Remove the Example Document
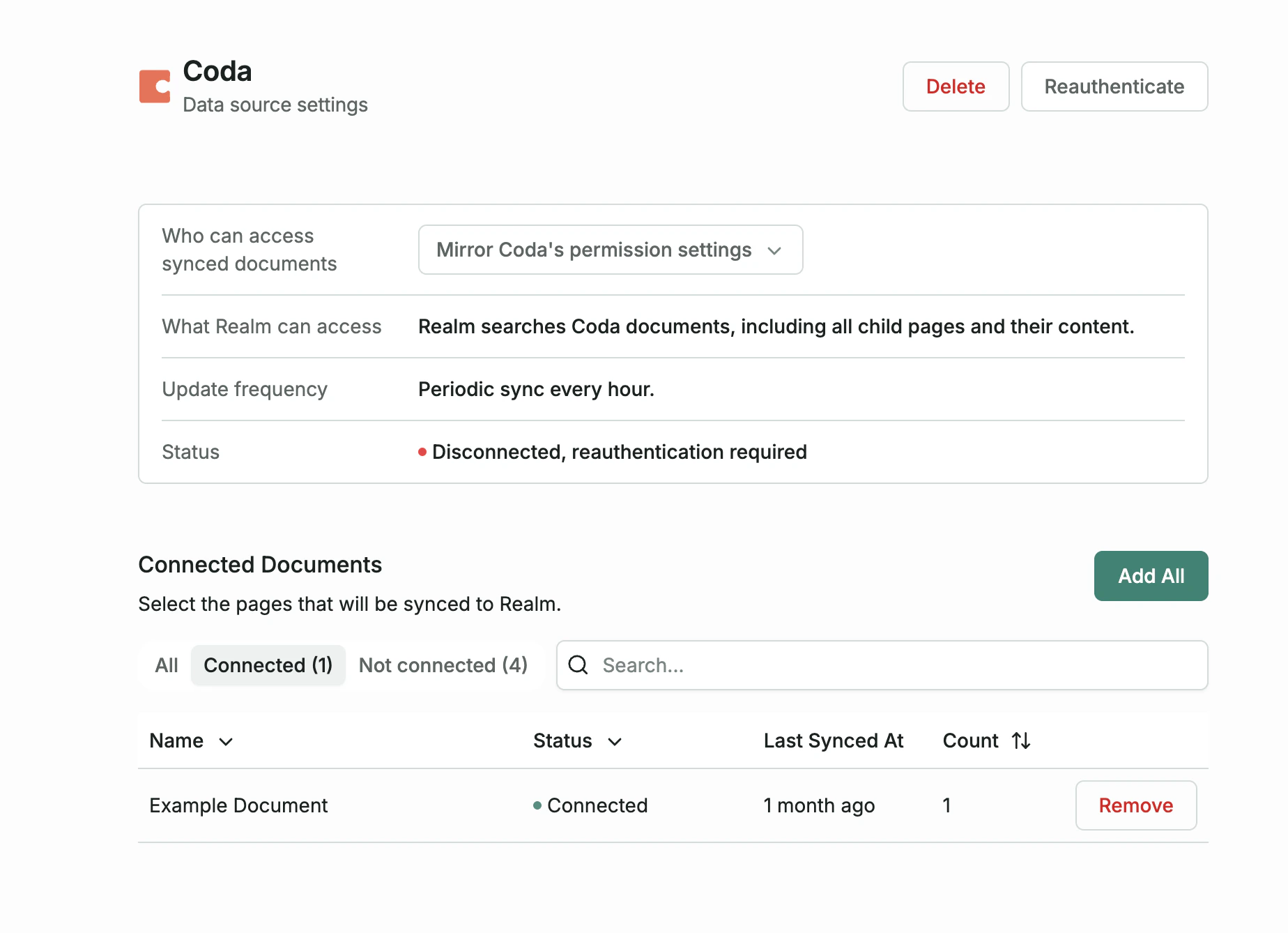This screenshot has width=1288, height=933. click(x=1135, y=805)
